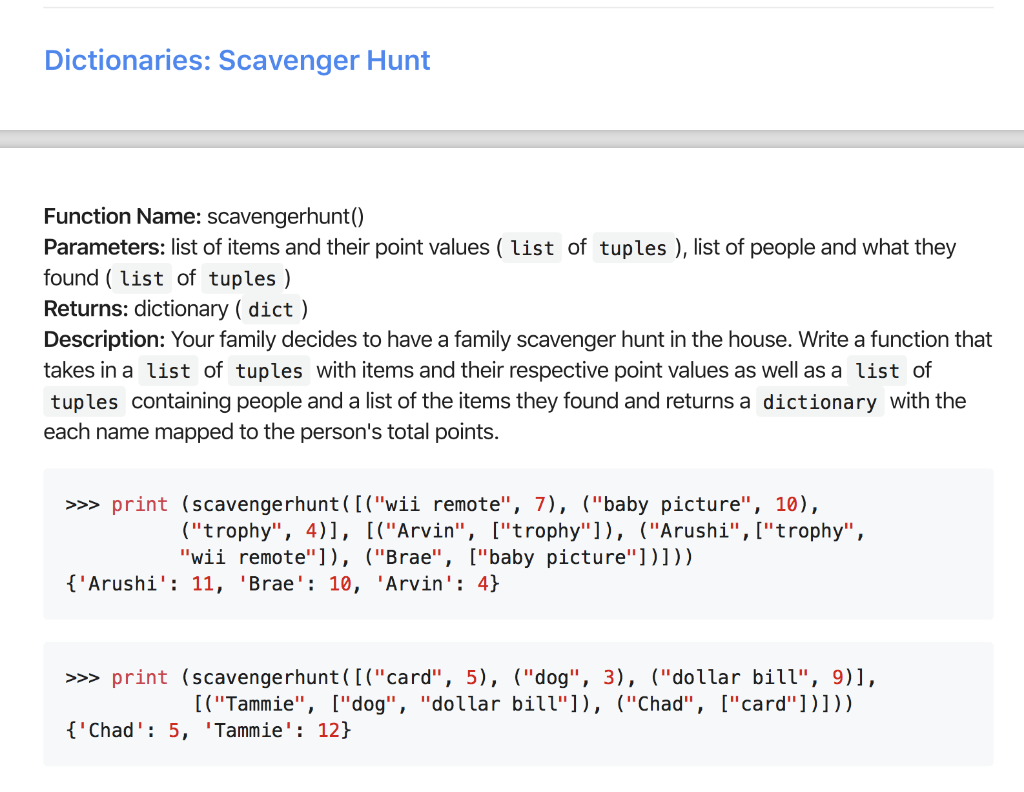This screenshot has height=792, width=1024.
Task: Click the print keyword in first example
Action: pyautogui.click(x=139, y=504)
